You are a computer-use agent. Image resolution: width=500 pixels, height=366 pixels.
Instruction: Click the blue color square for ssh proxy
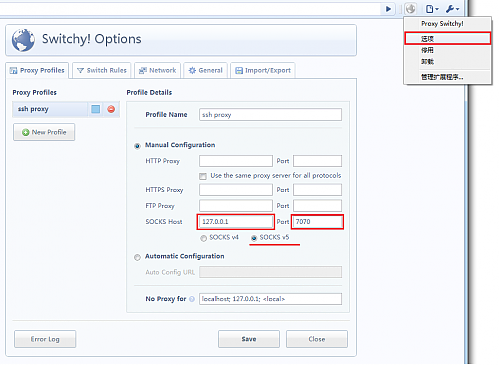point(96,109)
